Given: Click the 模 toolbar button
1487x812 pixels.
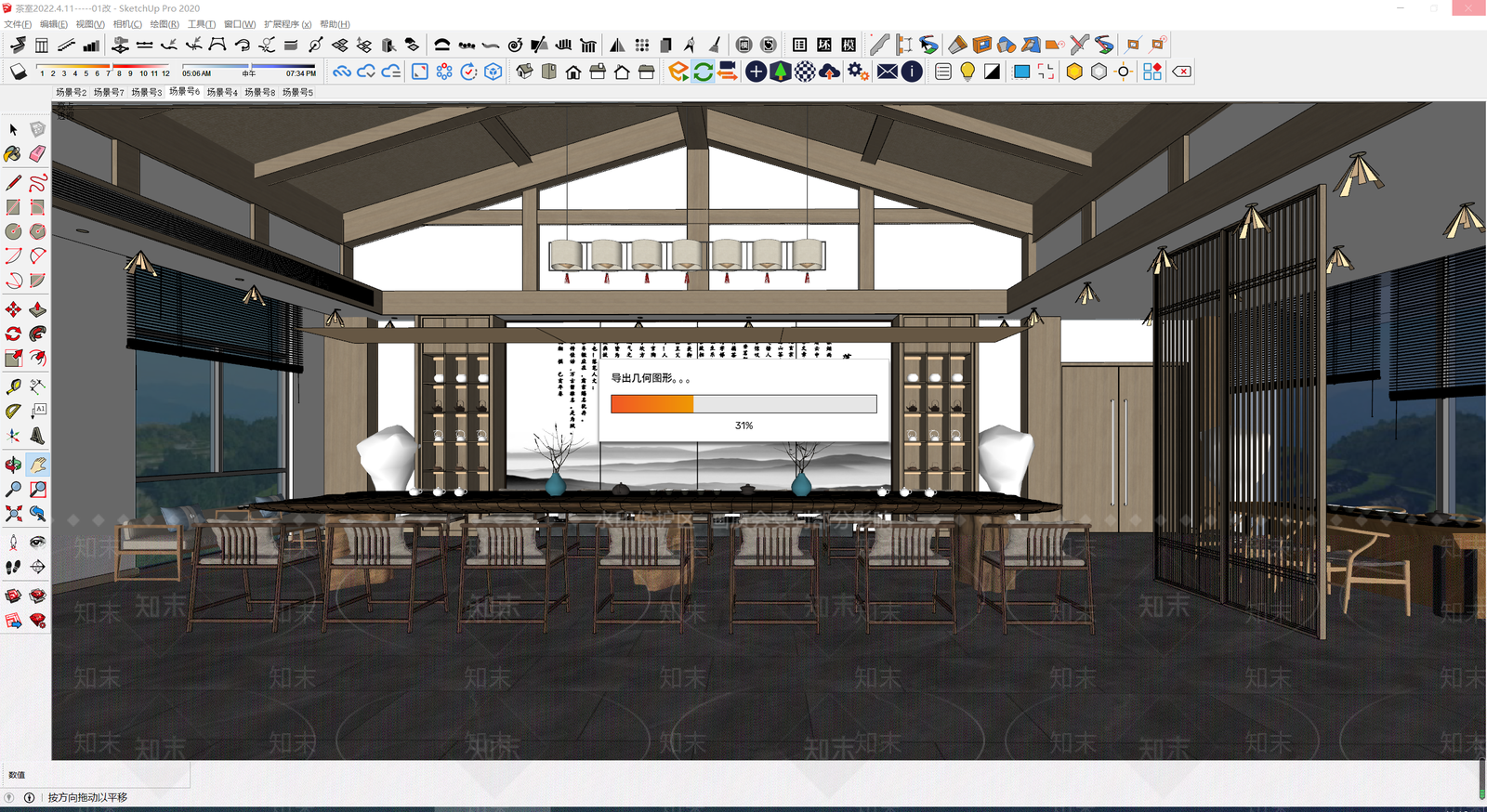Looking at the screenshot, I should tap(849, 45).
